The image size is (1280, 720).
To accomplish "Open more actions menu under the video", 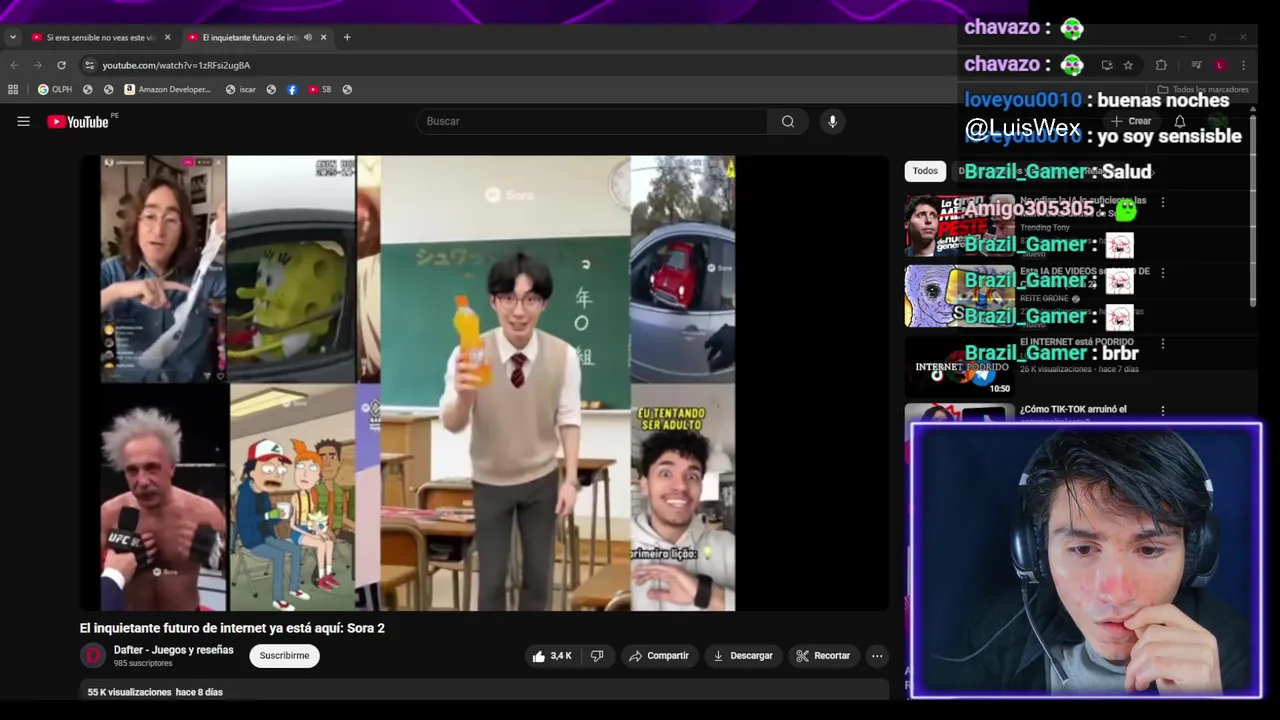I will [877, 656].
